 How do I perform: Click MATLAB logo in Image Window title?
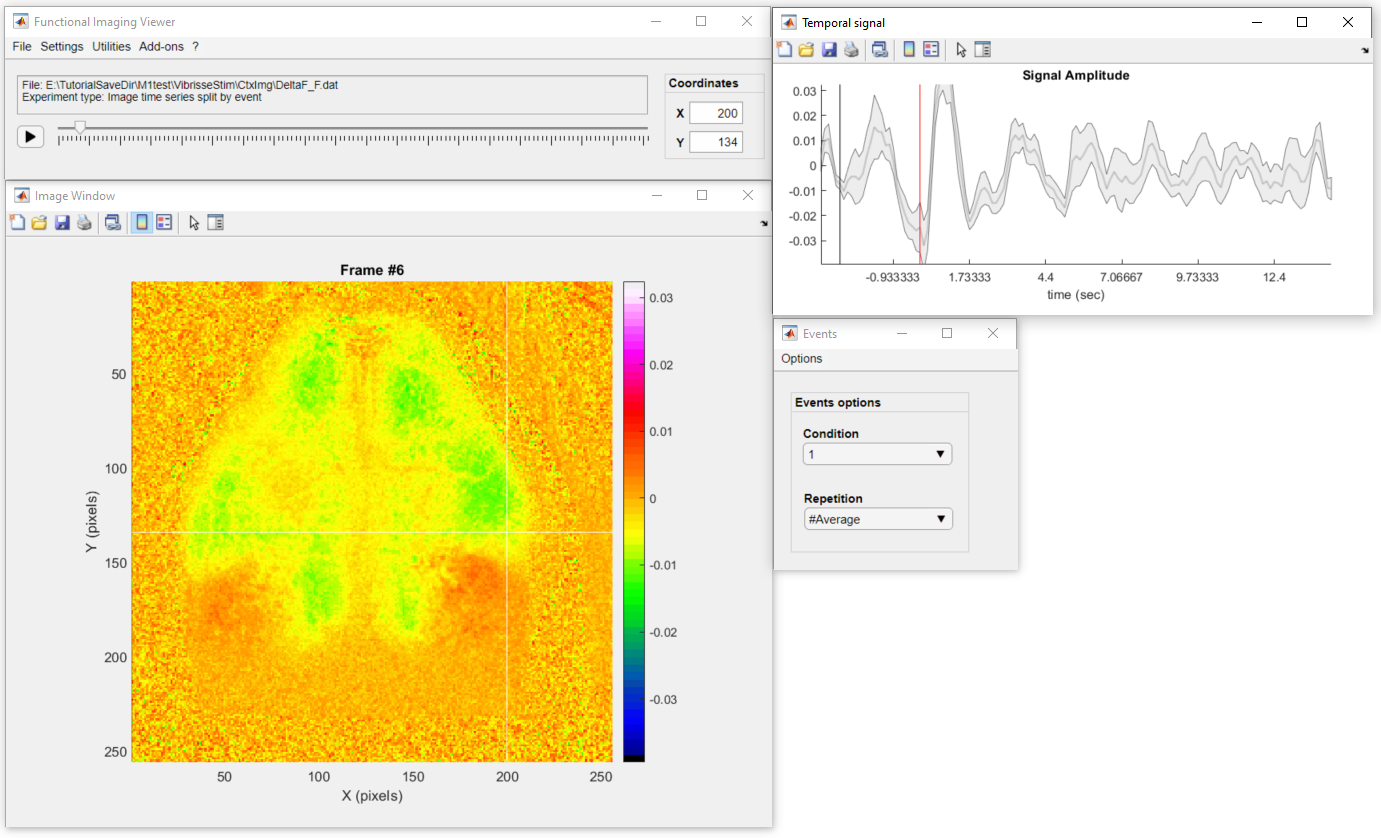tap(21, 196)
